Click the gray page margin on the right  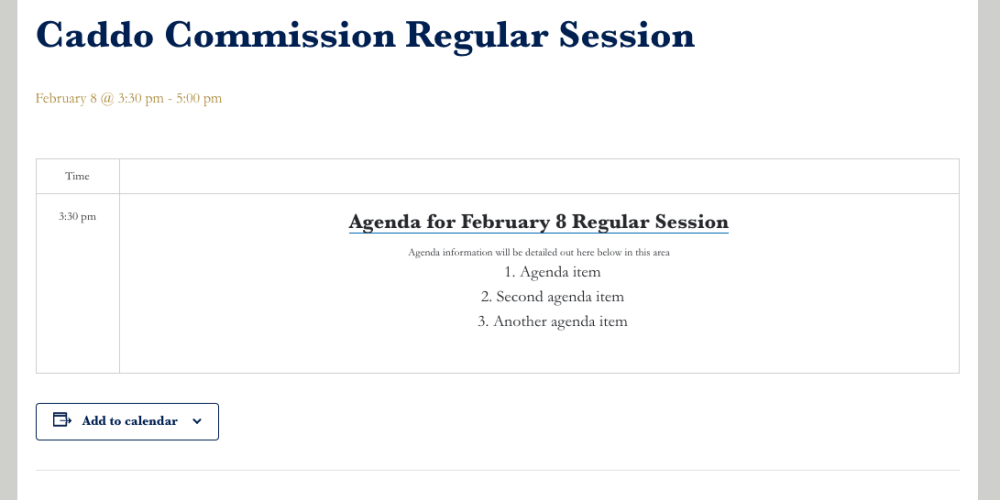pos(989,250)
